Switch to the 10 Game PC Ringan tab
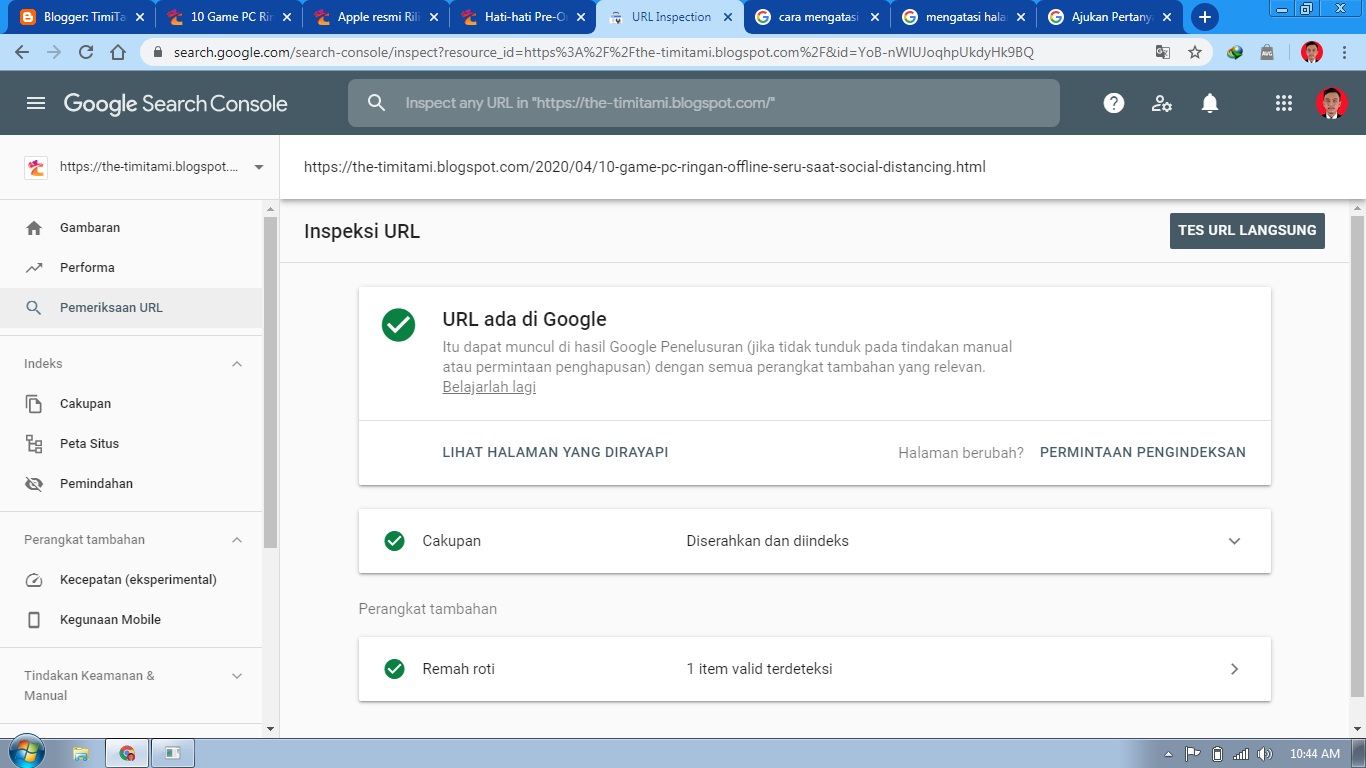Image resolution: width=1366 pixels, height=768 pixels. coord(229,17)
